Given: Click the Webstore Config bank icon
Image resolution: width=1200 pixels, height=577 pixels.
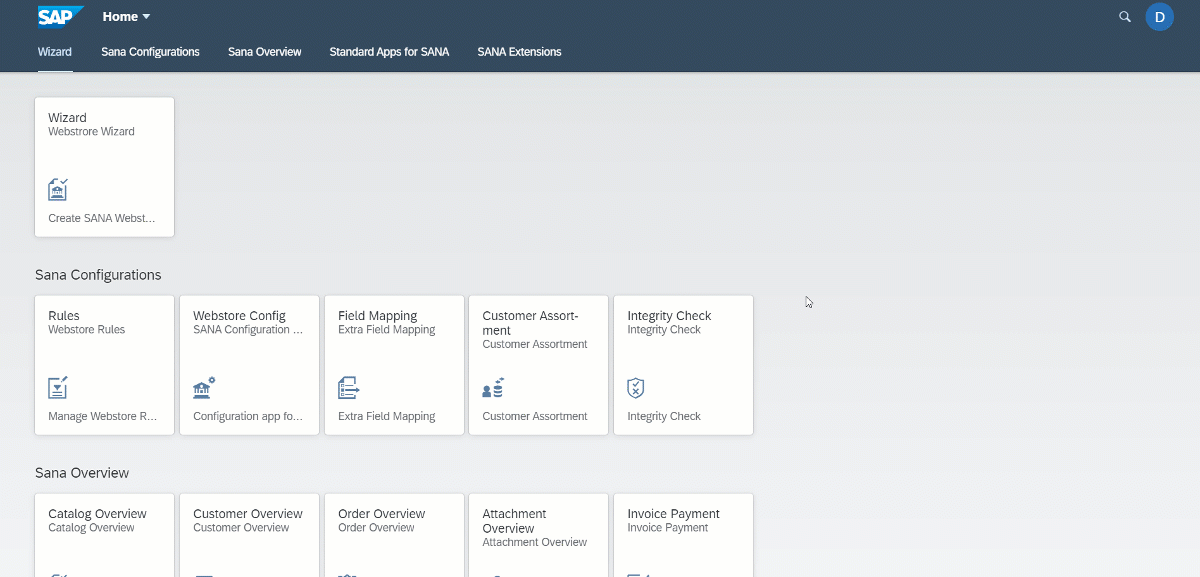Looking at the screenshot, I should [204, 388].
